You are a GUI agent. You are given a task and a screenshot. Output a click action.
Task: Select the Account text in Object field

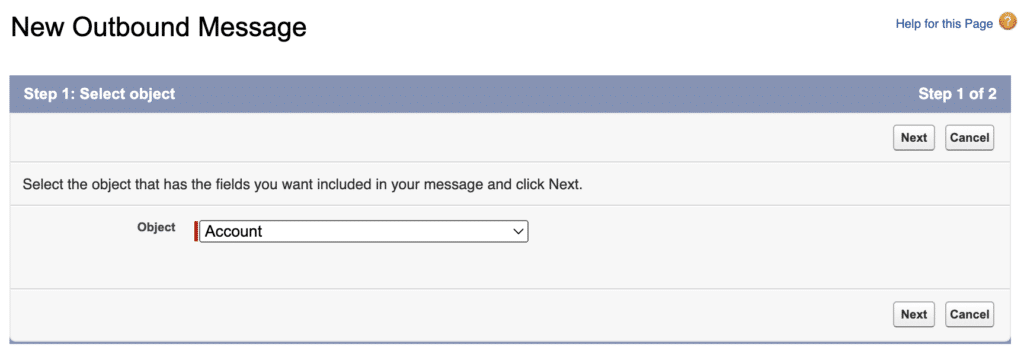[233, 231]
